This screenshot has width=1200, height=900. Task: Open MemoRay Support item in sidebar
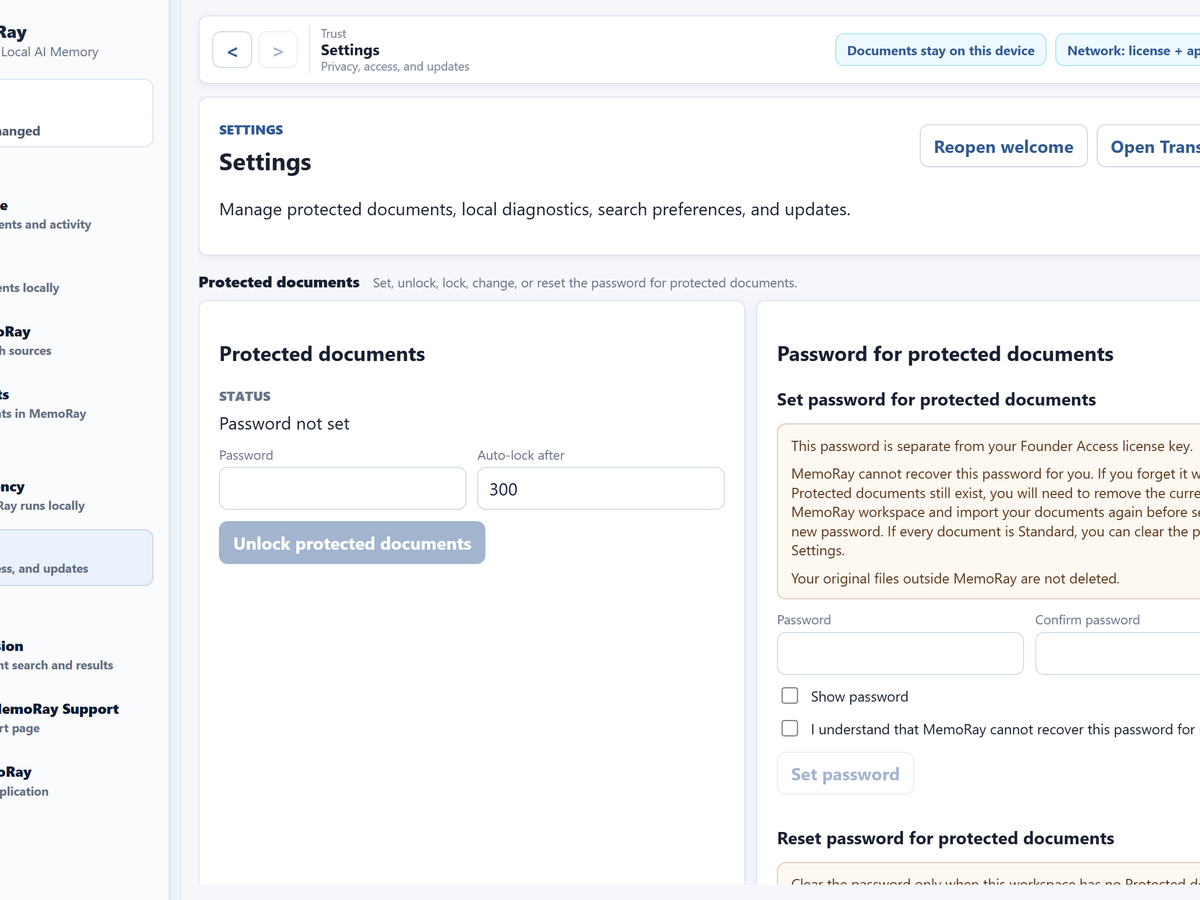[x=74, y=718]
